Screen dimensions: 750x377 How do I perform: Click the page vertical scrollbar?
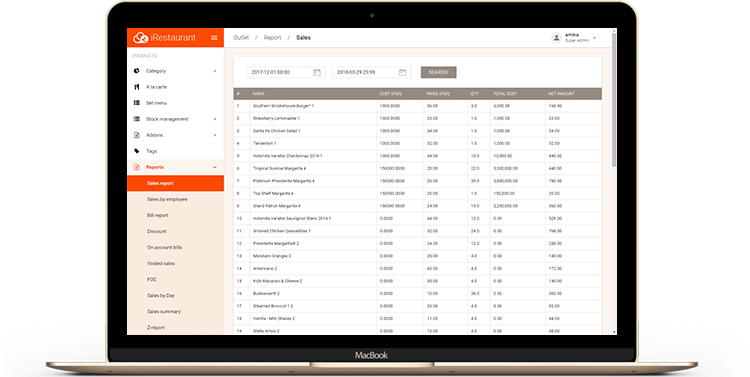point(614,181)
